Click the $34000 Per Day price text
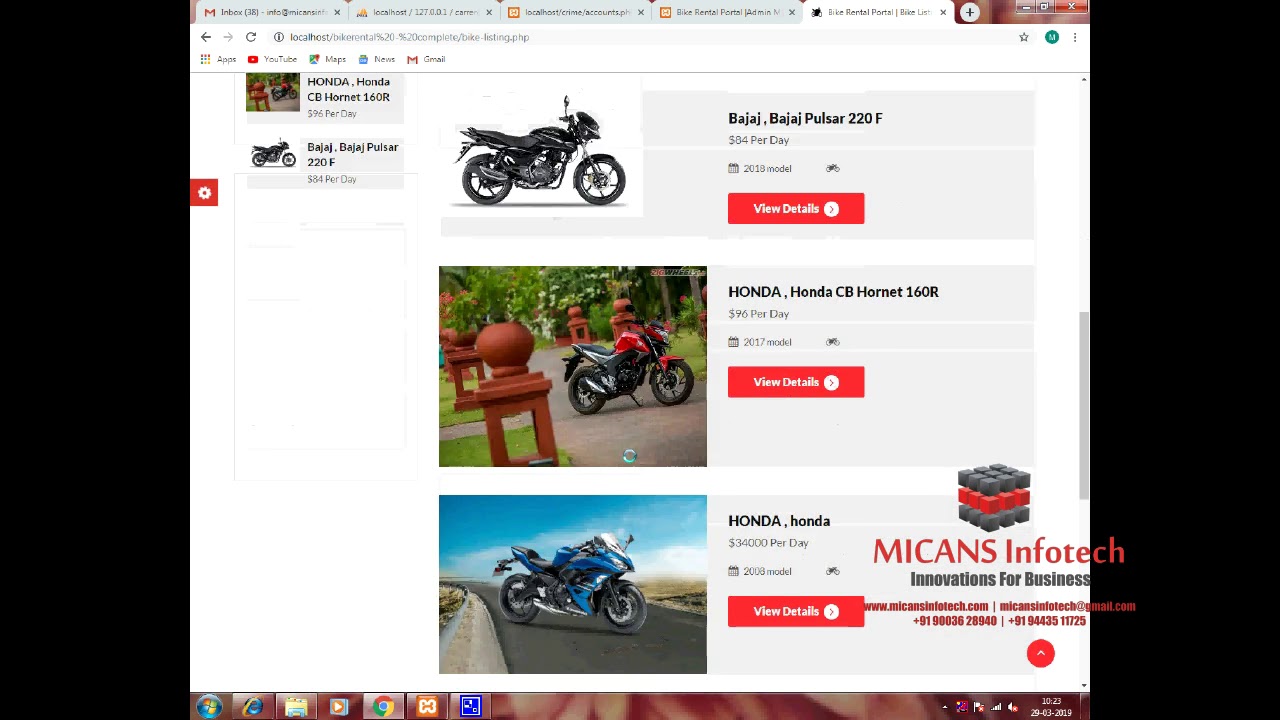Viewport: 1280px width, 720px height. pos(768,543)
